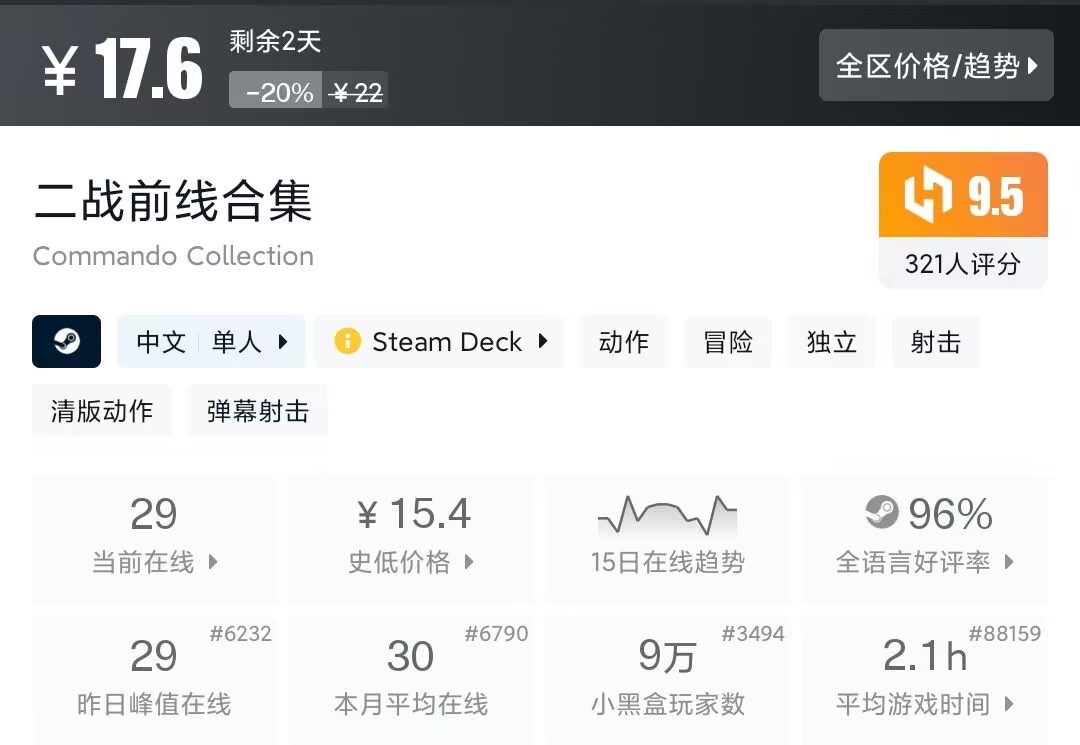Click the Xiaoheihe logo on the 9.5 score badge
Viewport: 1080px width, 745px height.
928,196
